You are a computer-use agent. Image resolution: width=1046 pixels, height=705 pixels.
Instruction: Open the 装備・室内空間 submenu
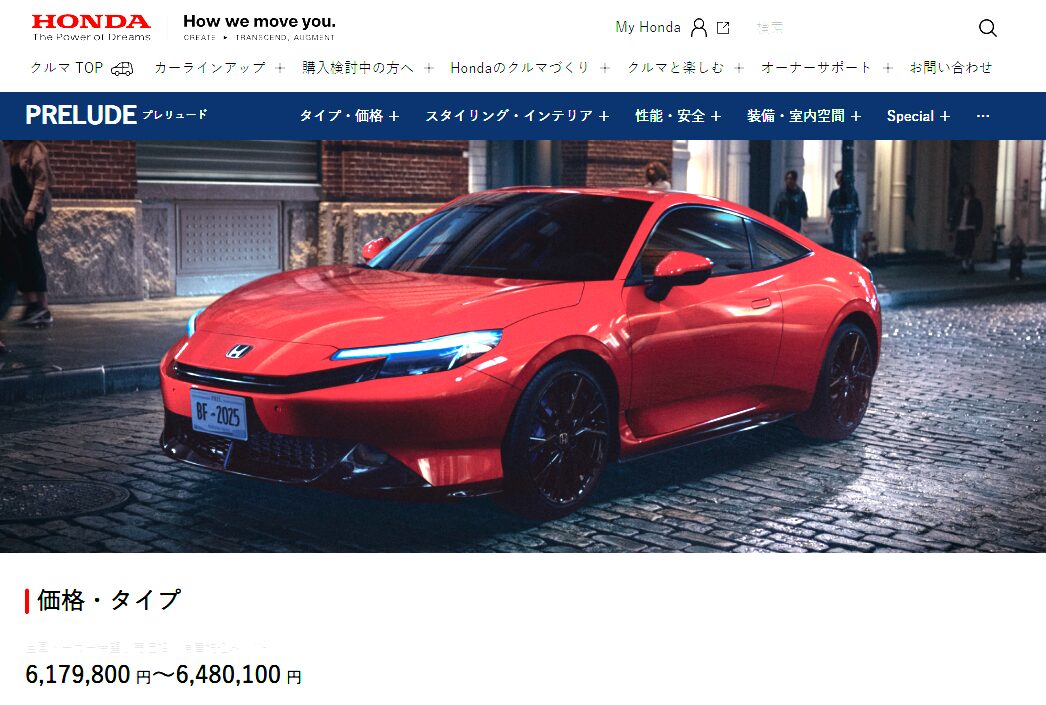pos(804,116)
